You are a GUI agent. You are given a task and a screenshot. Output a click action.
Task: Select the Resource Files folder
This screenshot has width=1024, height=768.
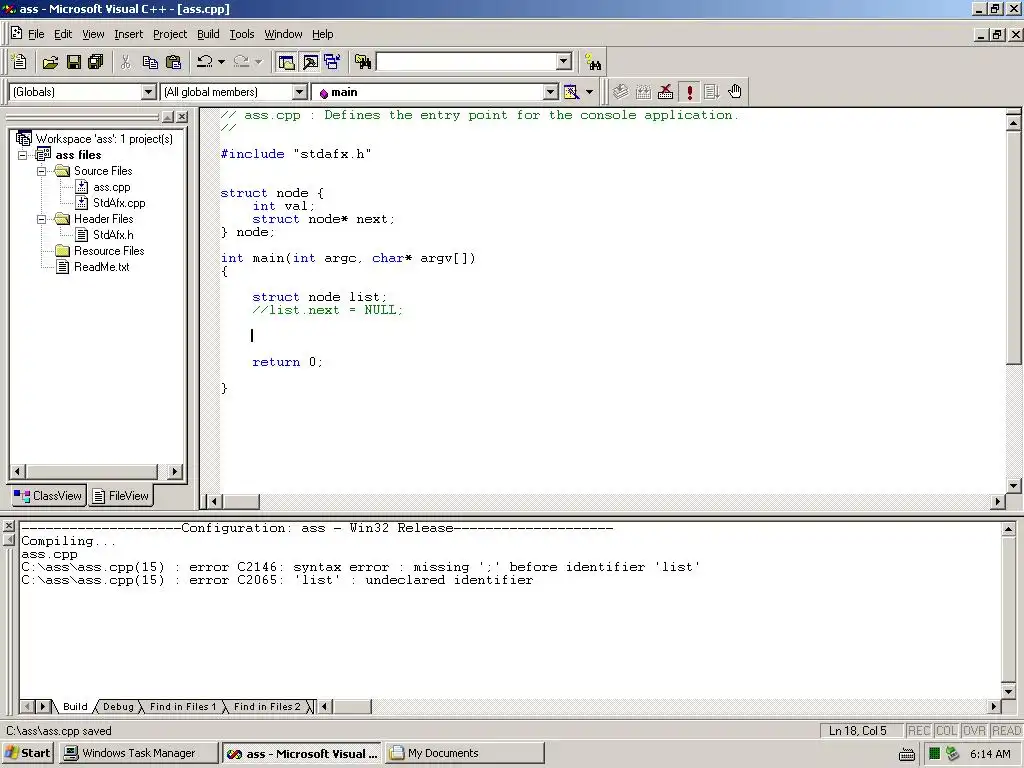point(109,251)
